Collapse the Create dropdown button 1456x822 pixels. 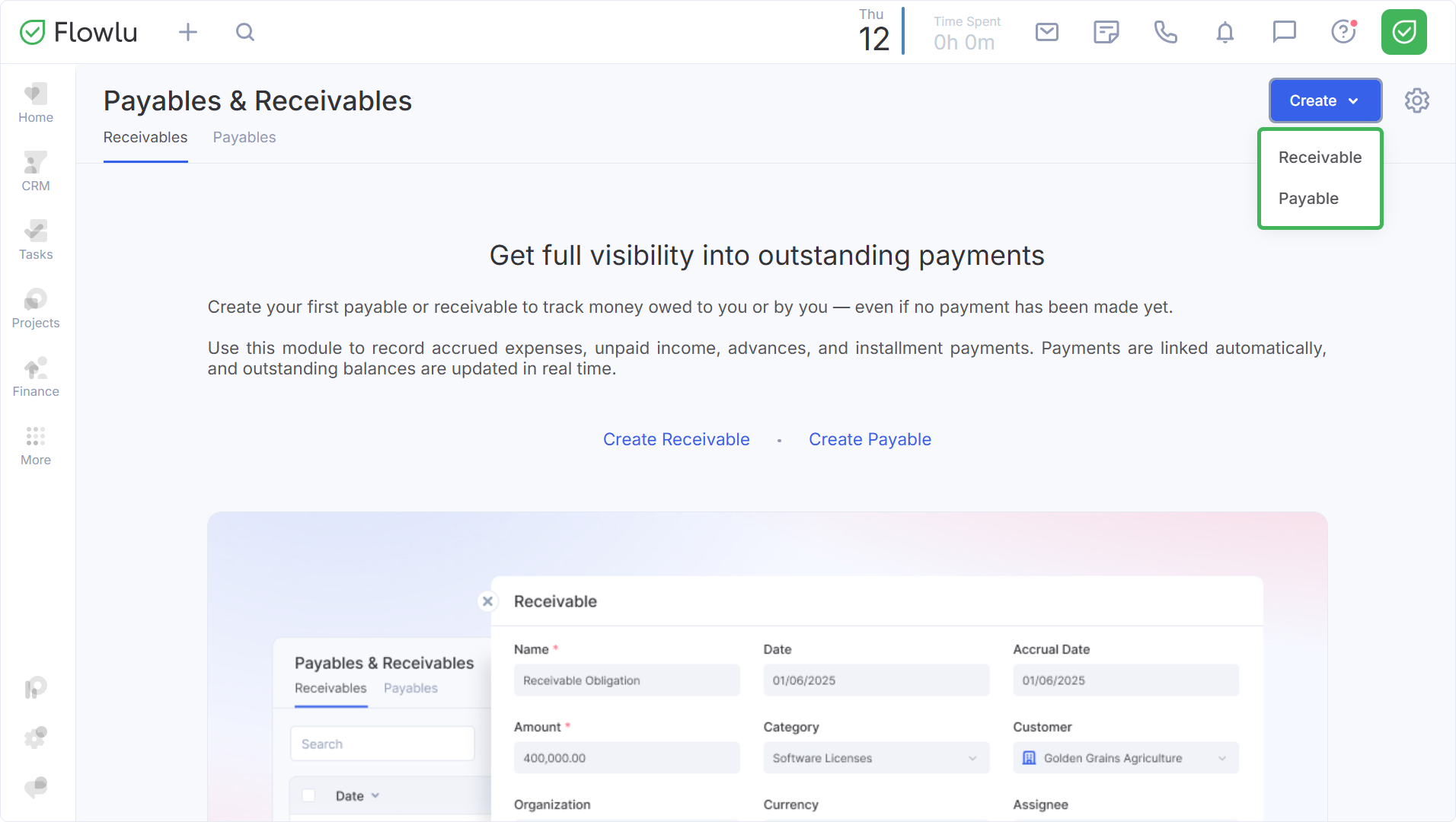pos(1324,100)
